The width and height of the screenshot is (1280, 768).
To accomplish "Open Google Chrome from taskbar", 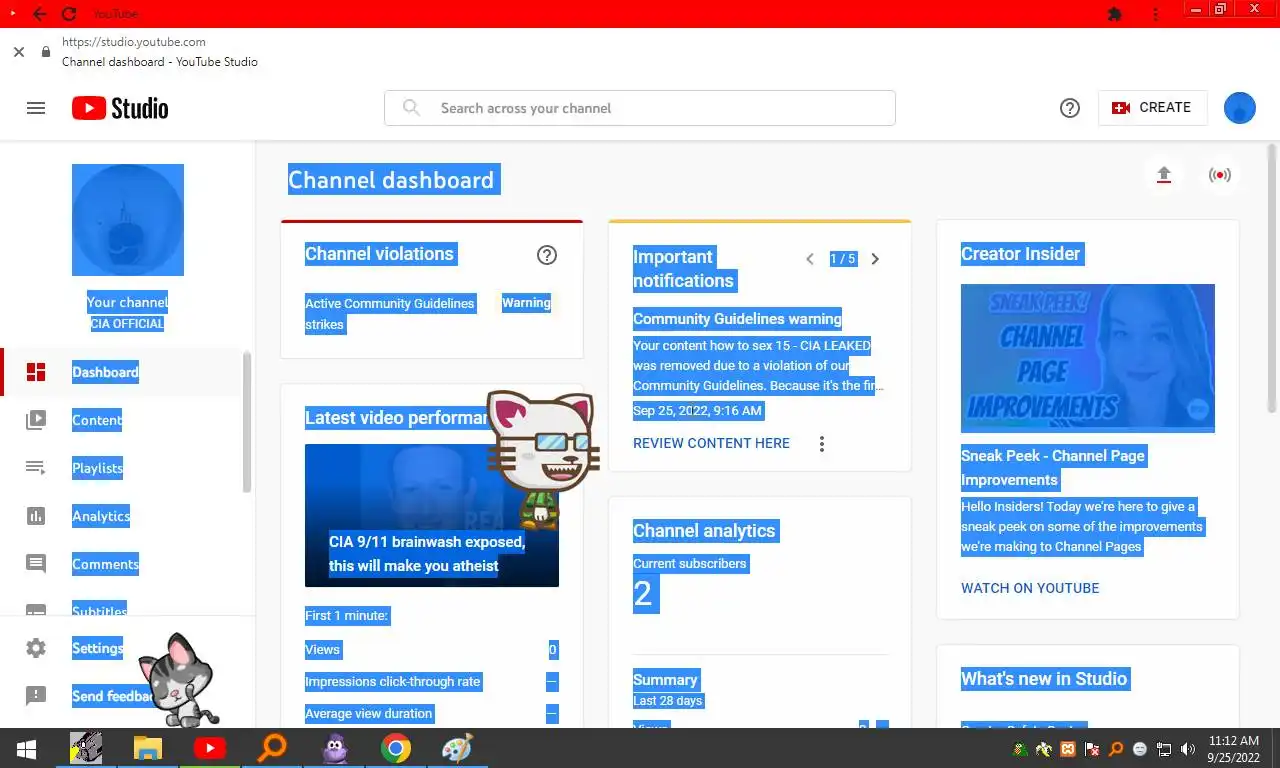I will [396, 748].
